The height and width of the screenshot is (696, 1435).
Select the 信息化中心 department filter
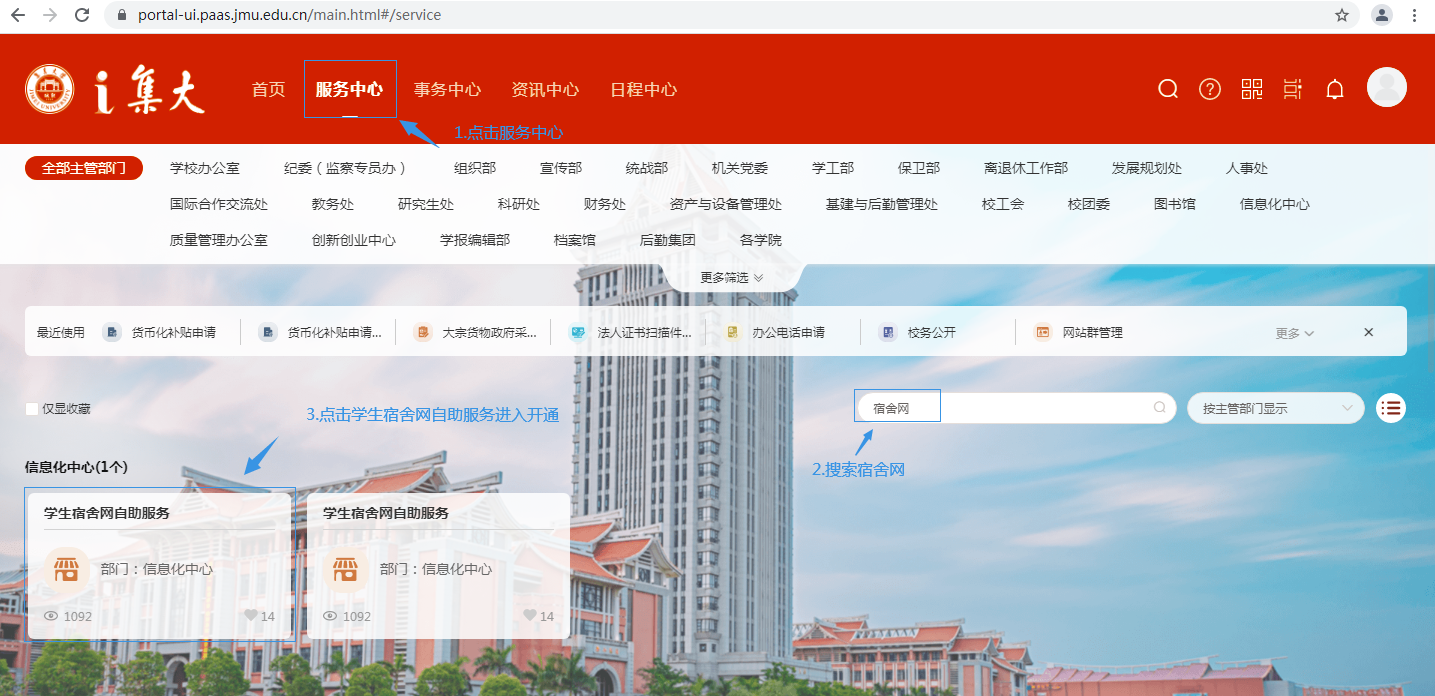[x=1274, y=204]
